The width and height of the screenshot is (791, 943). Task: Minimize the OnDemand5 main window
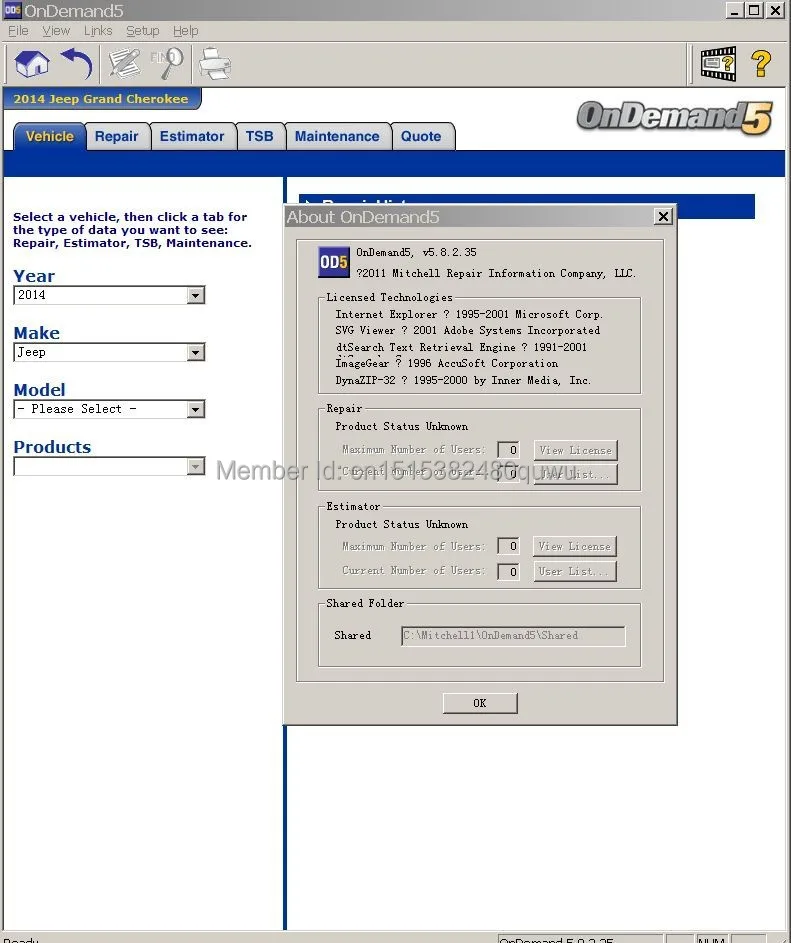click(734, 10)
